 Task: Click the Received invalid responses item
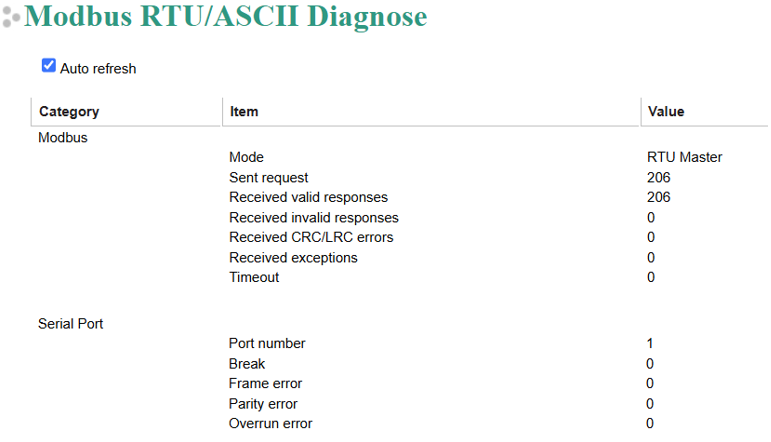click(x=314, y=218)
